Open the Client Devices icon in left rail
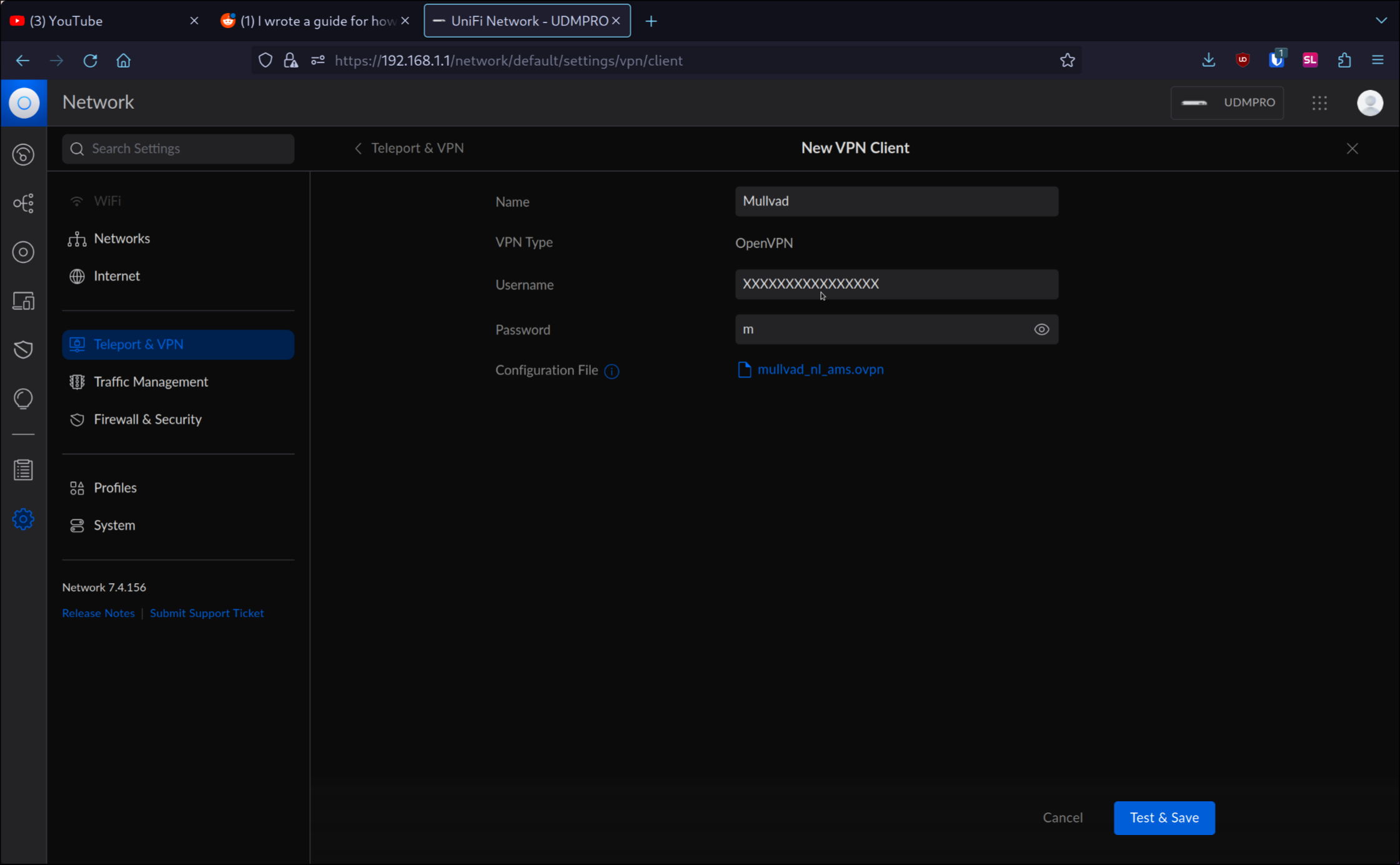1400x865 pixels. [x=23, y=301]
